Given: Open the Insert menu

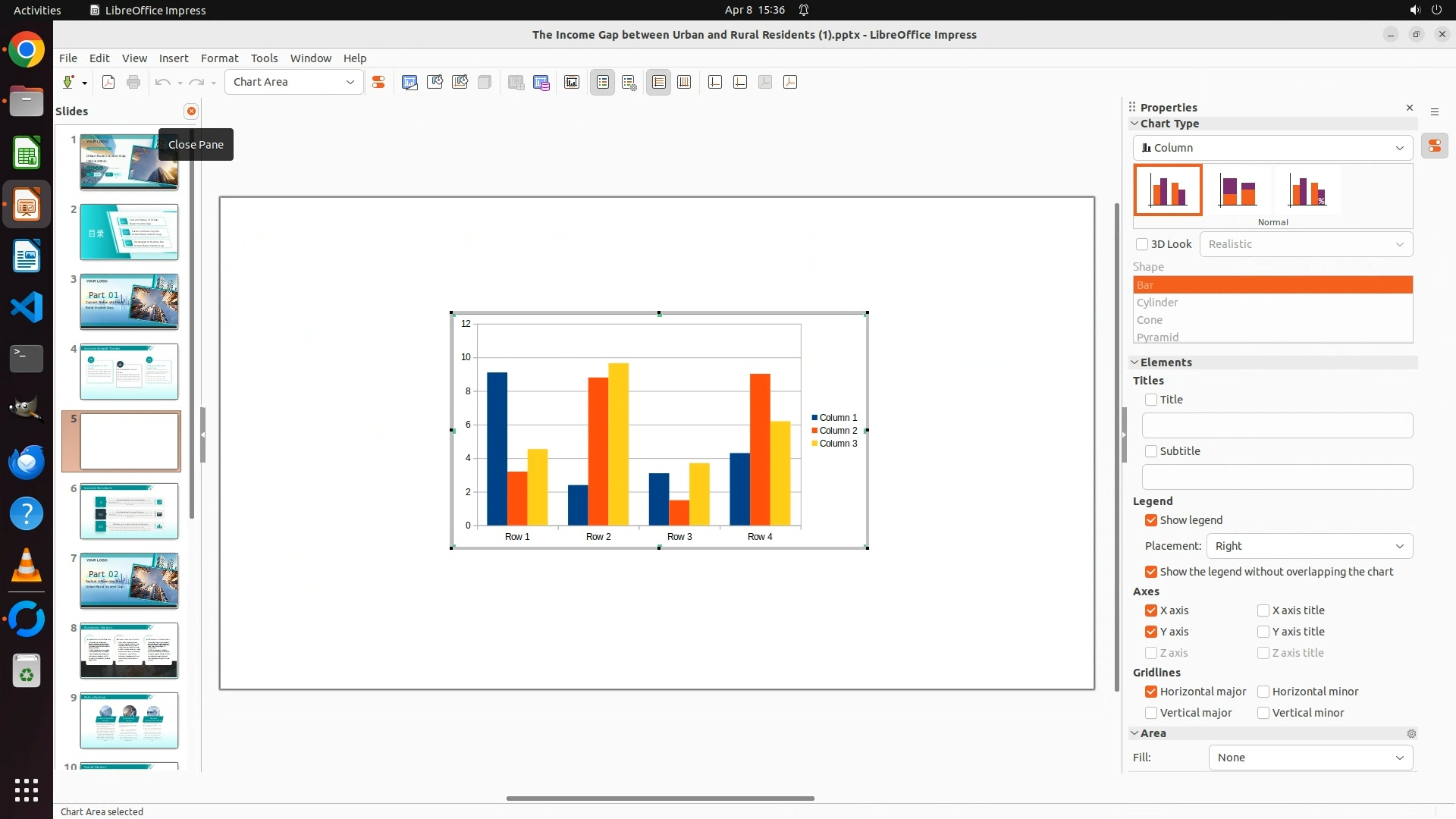Looking at the screenshot, I should pos(173,58).
